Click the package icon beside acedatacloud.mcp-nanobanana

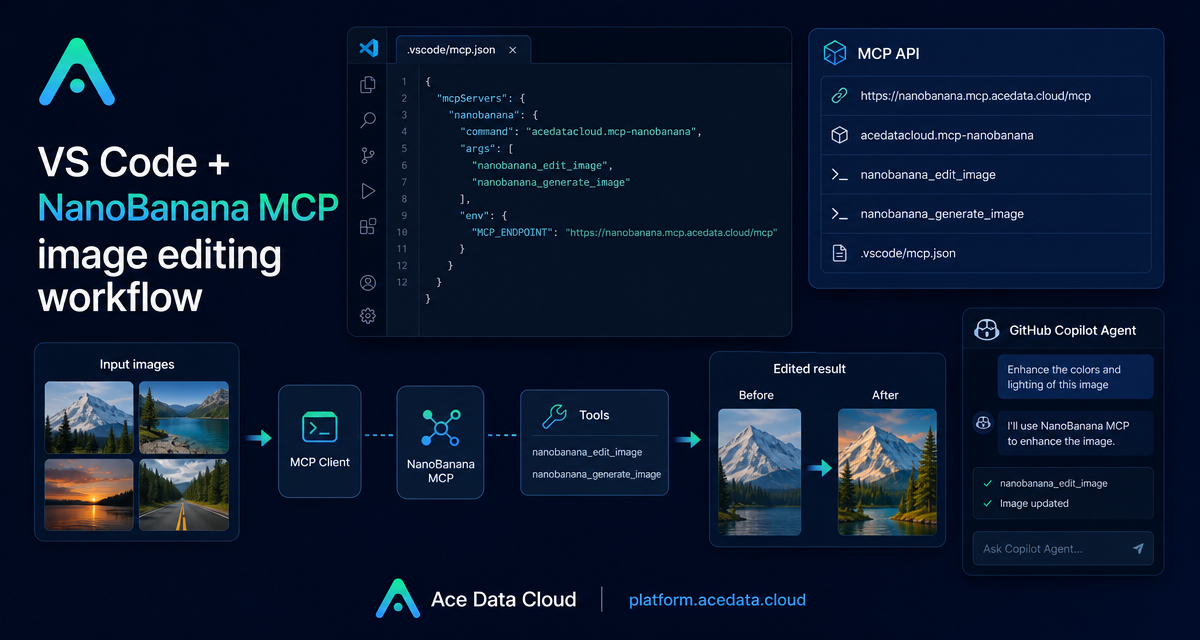point(840,135)
